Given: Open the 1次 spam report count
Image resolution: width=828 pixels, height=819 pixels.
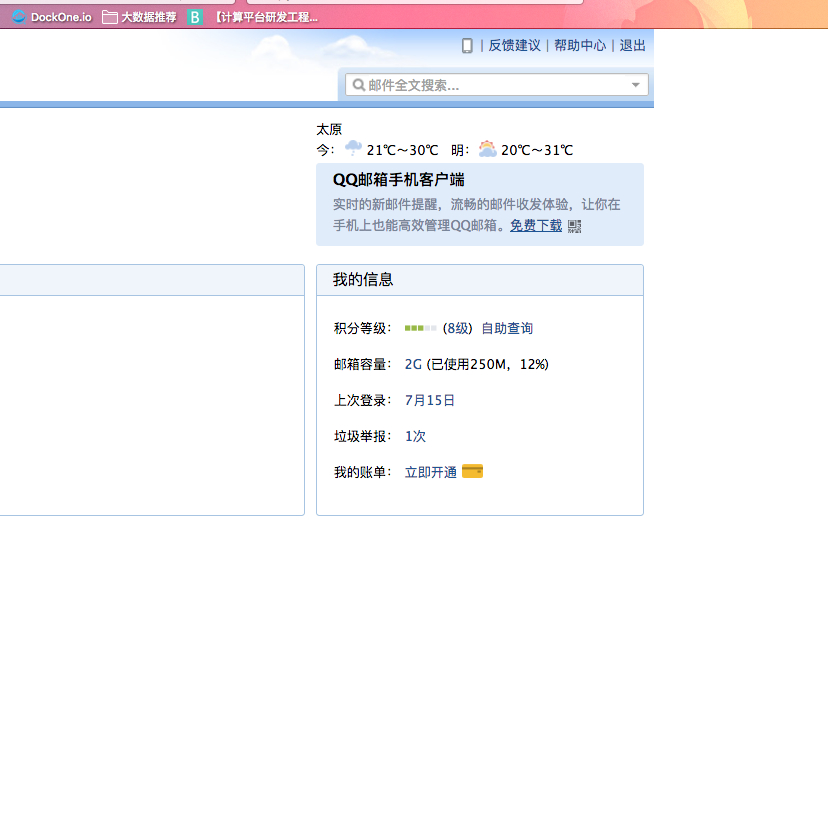Looking at the screenshot, I should point(415,436).
